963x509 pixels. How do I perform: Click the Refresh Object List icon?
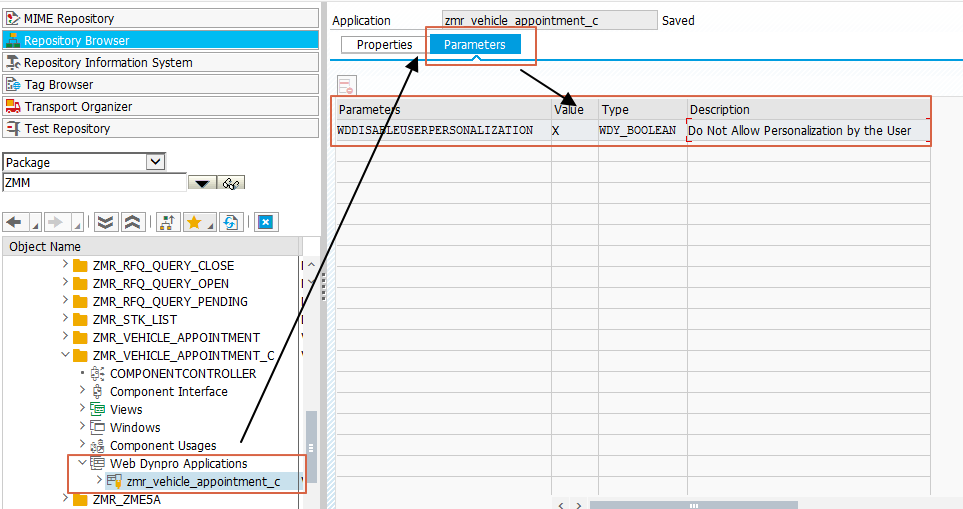click(x=232, y=222)
